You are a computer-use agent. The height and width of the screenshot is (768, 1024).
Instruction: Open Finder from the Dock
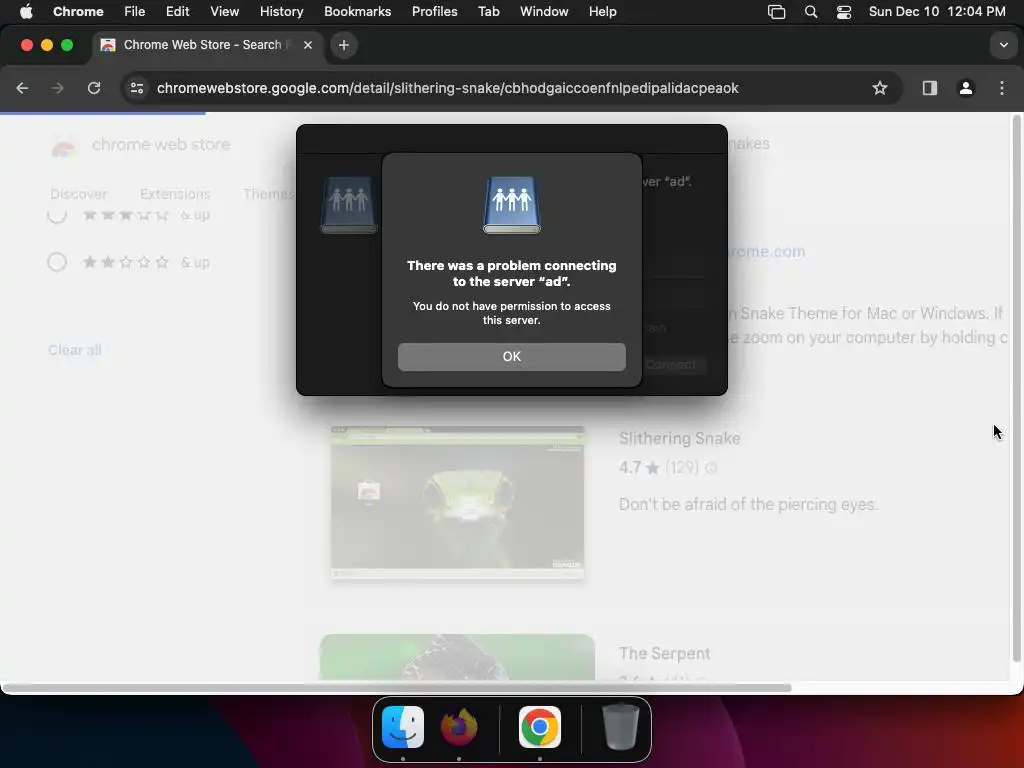coord(403,727)
